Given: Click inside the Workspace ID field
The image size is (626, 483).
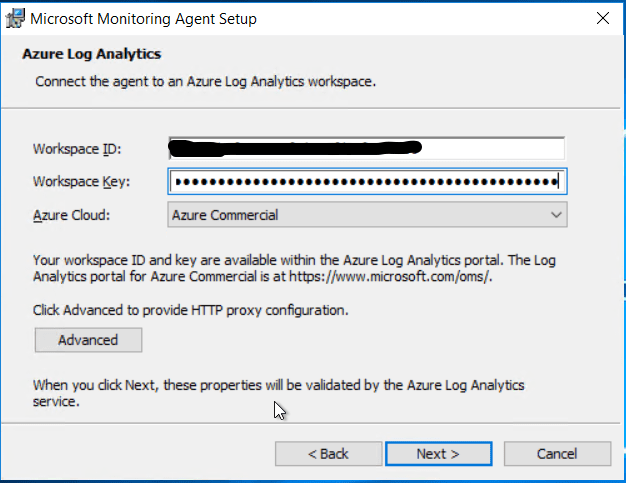Looking at the screenshot, I should pos(366,149).
